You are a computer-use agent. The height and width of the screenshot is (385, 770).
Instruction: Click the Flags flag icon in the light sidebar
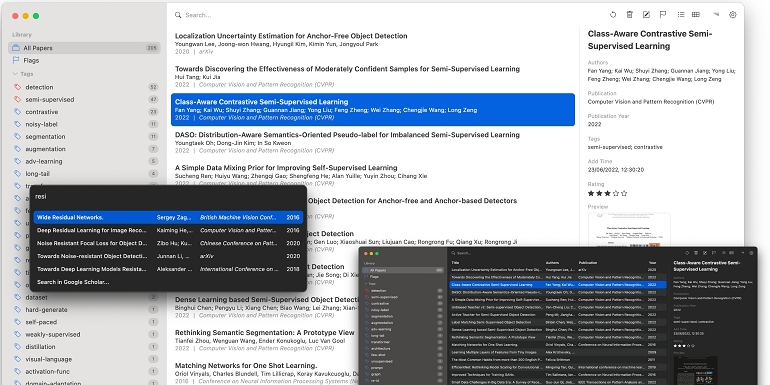(x=16, y=60)
